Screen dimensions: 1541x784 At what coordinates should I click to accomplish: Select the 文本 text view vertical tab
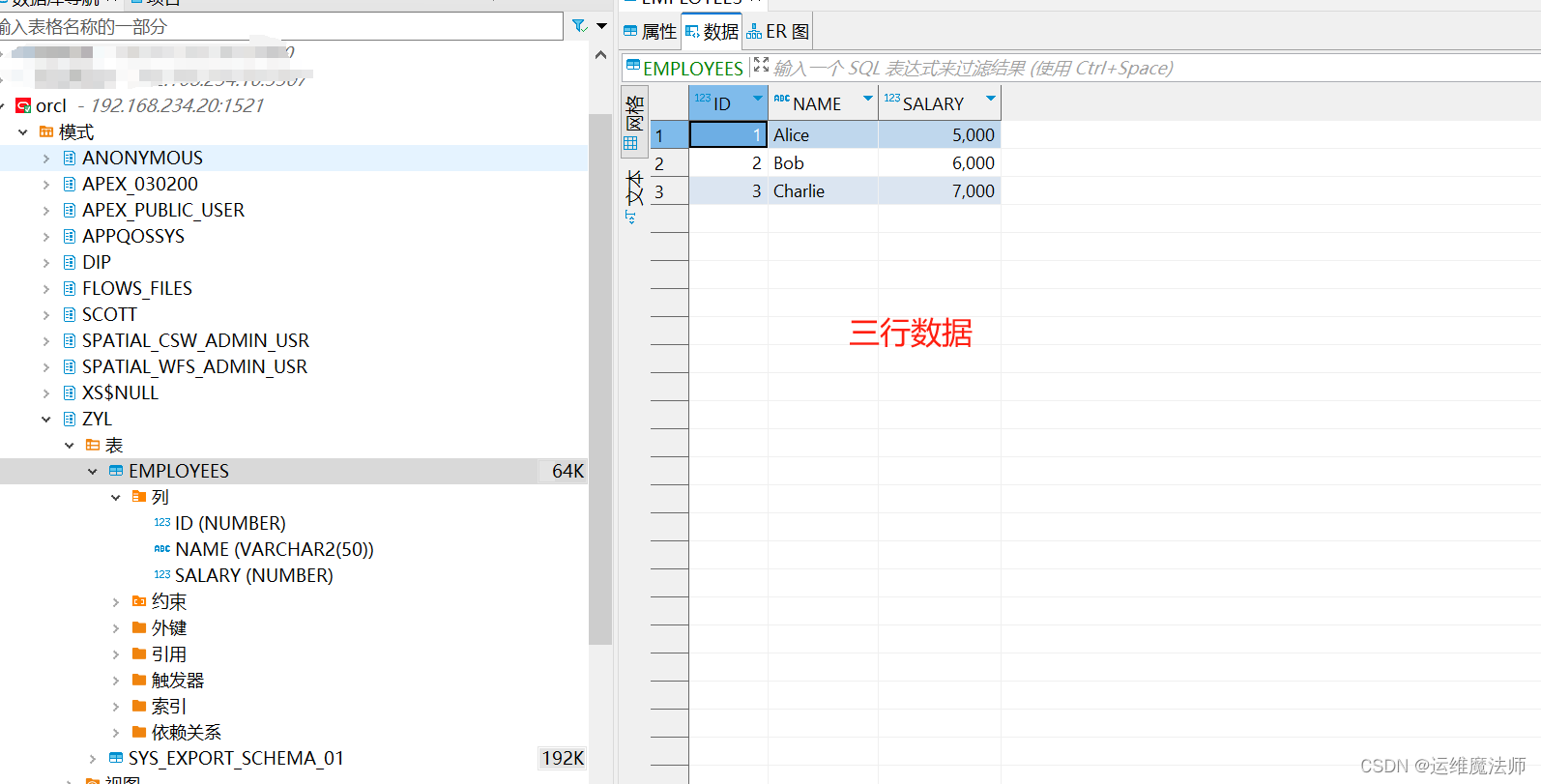click(634, 196)
